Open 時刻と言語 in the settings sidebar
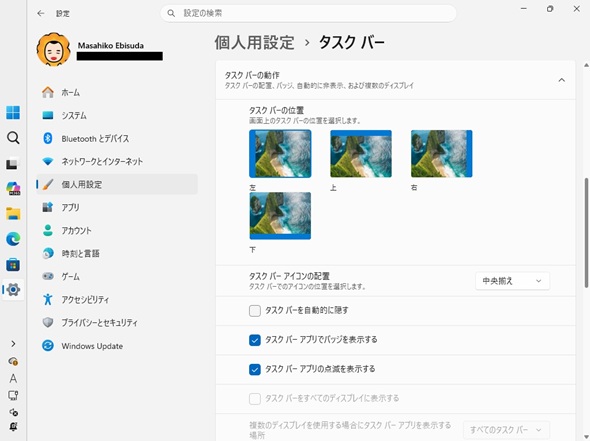 117,253
